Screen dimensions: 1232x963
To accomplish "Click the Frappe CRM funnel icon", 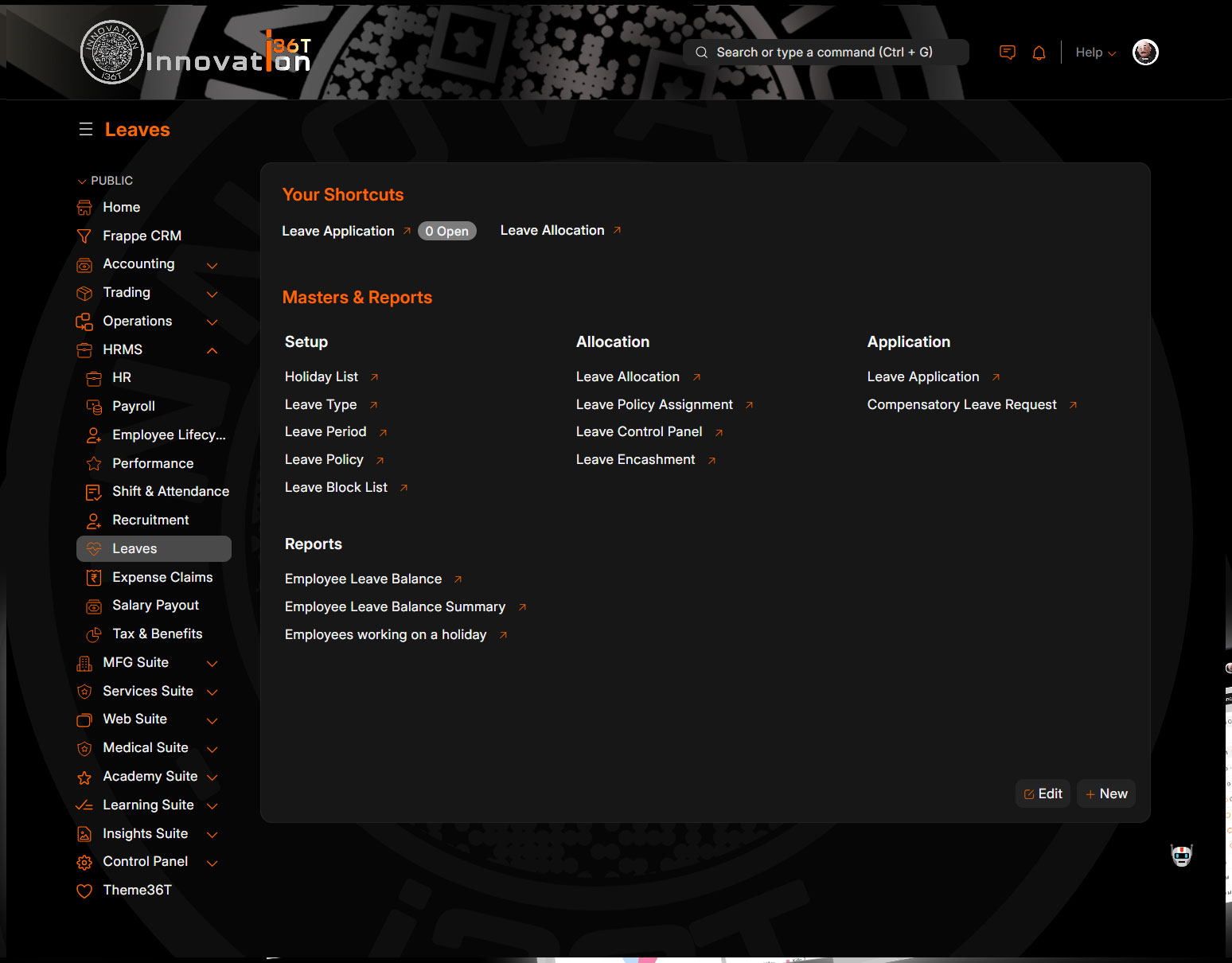I will coord(84,236).
